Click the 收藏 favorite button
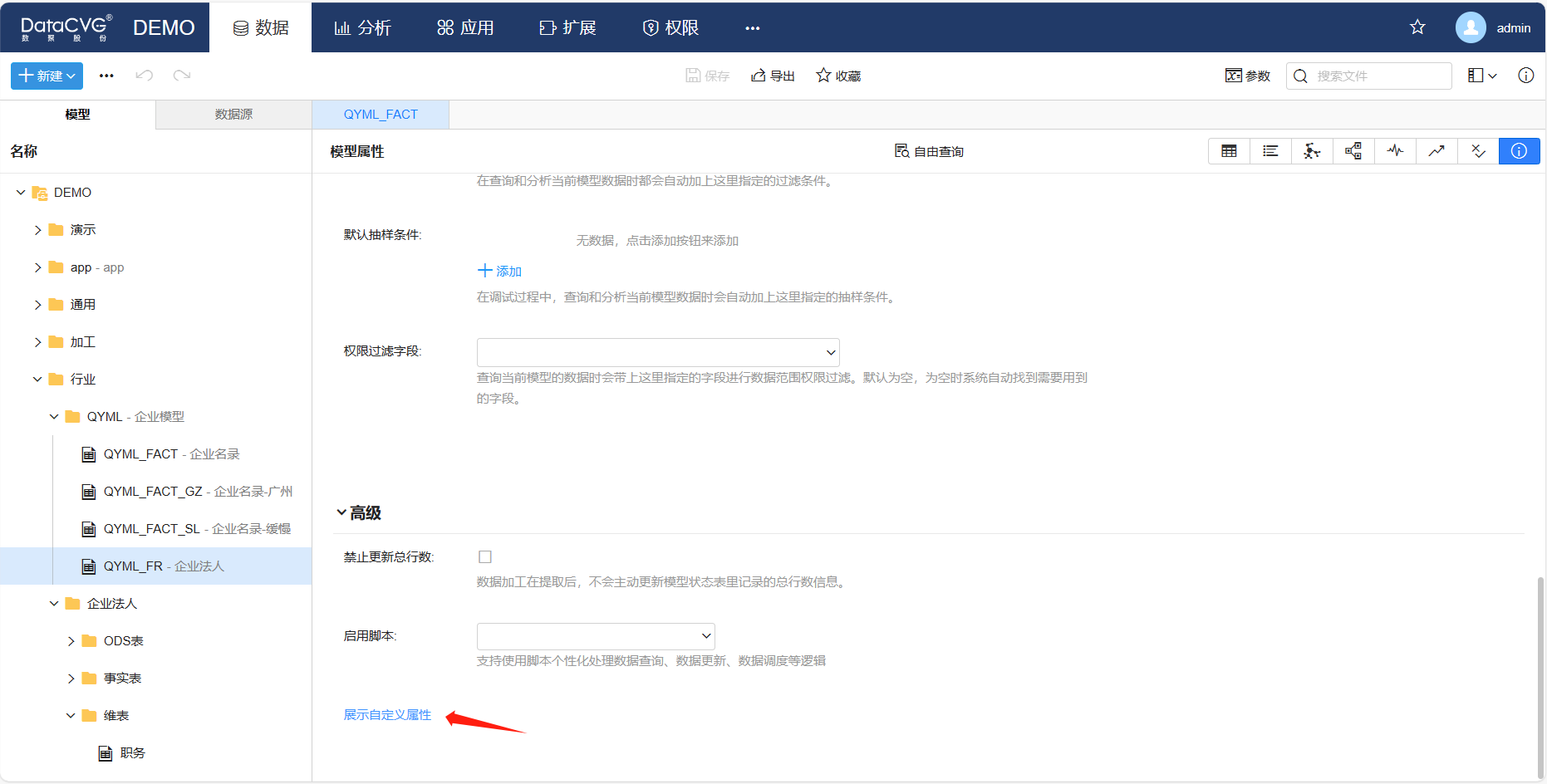 pyautogui.click(x=838, y=76)
